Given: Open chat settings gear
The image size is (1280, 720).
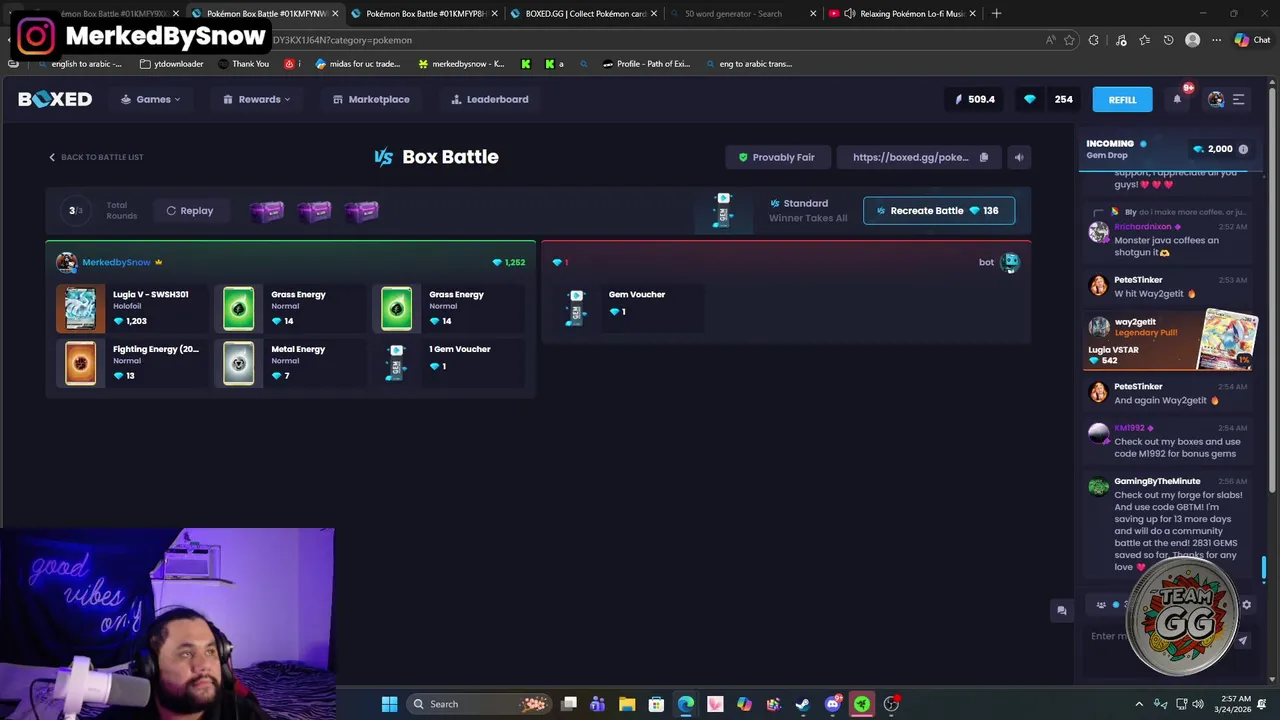Looking at the screenshot, I should (1246, 605).
